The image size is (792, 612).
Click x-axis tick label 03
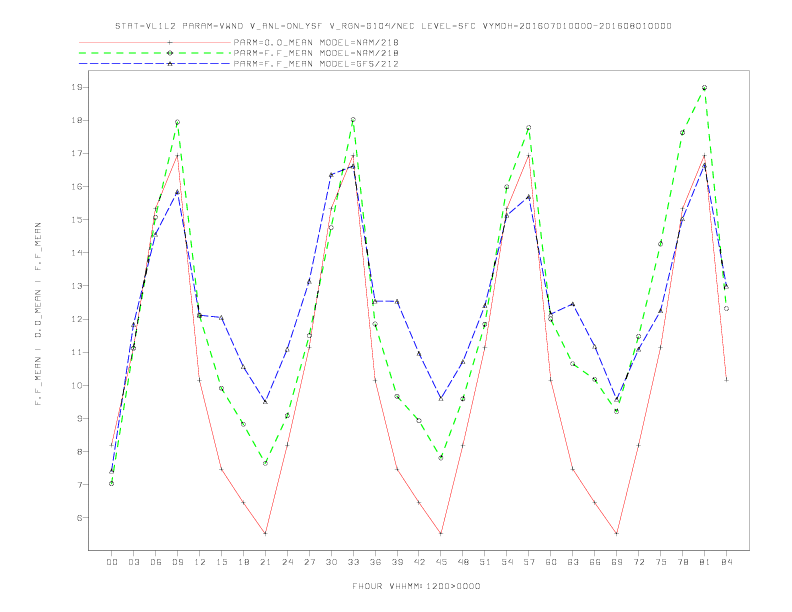134,562
